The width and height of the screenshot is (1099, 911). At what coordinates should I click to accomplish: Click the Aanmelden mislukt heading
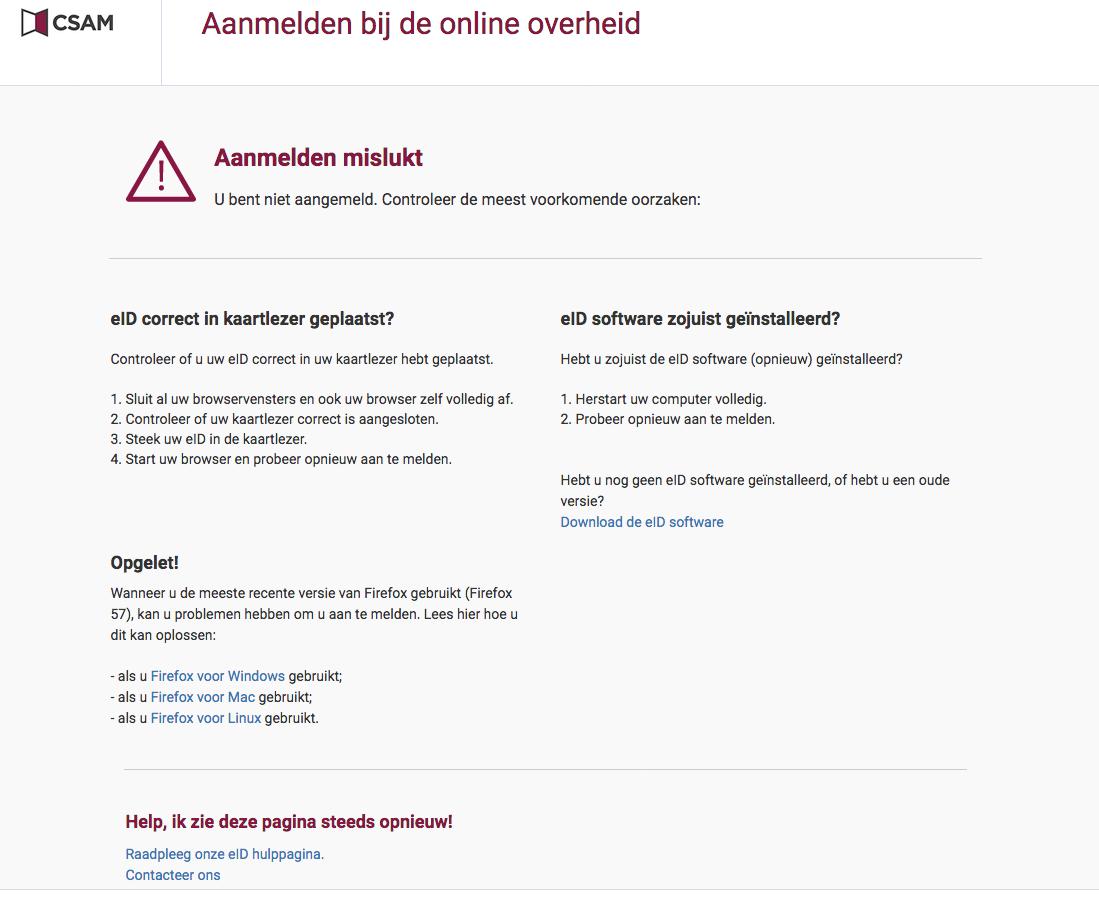tap(318, 158)
